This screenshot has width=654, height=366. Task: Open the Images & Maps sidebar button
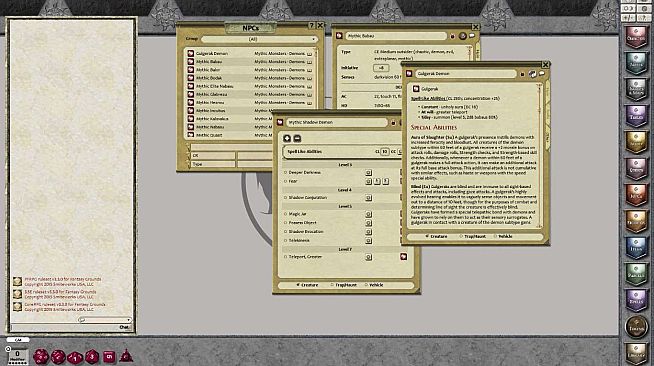click(x=636, y=90)
